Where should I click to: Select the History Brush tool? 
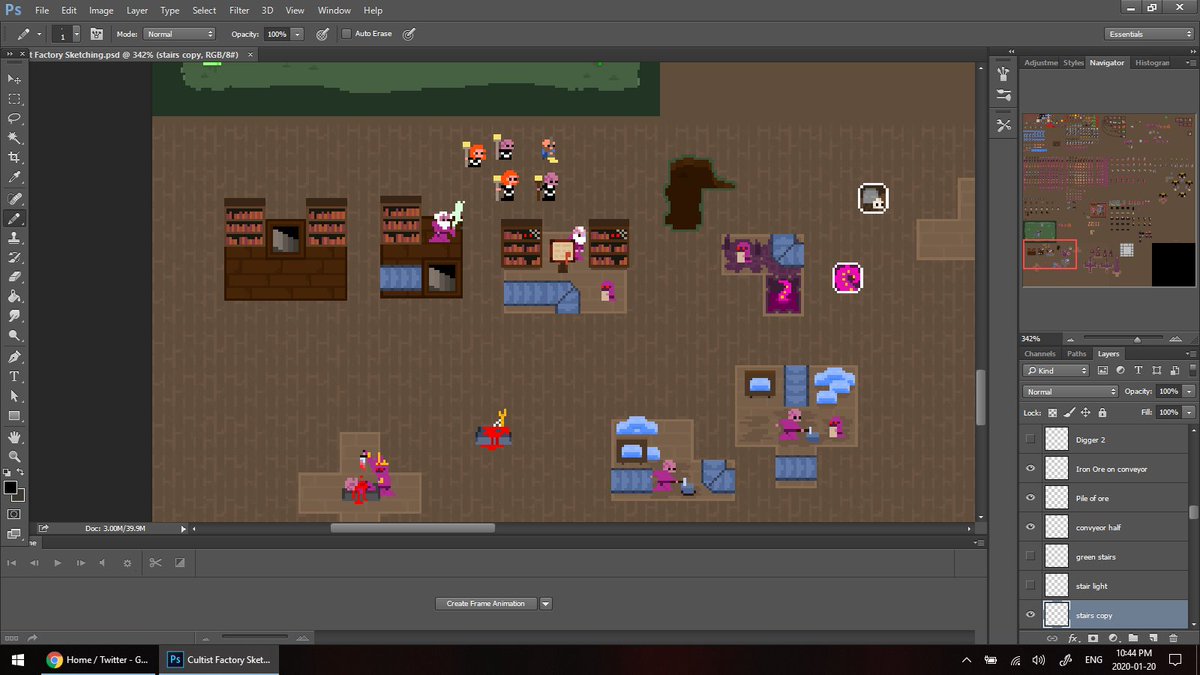click(15, 257)
